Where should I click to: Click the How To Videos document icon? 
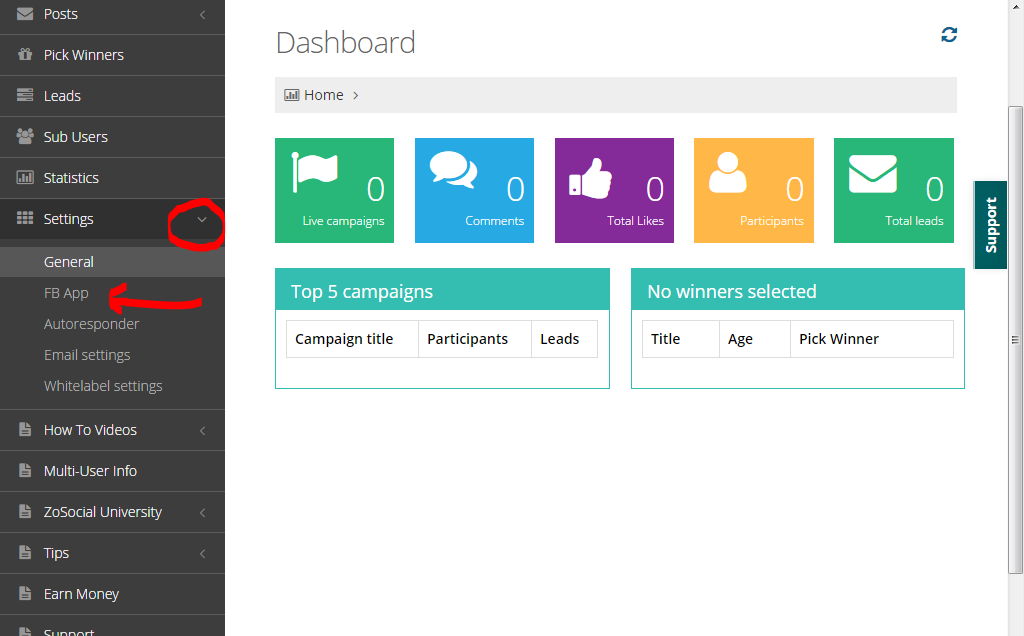click(x=25, y=430)
